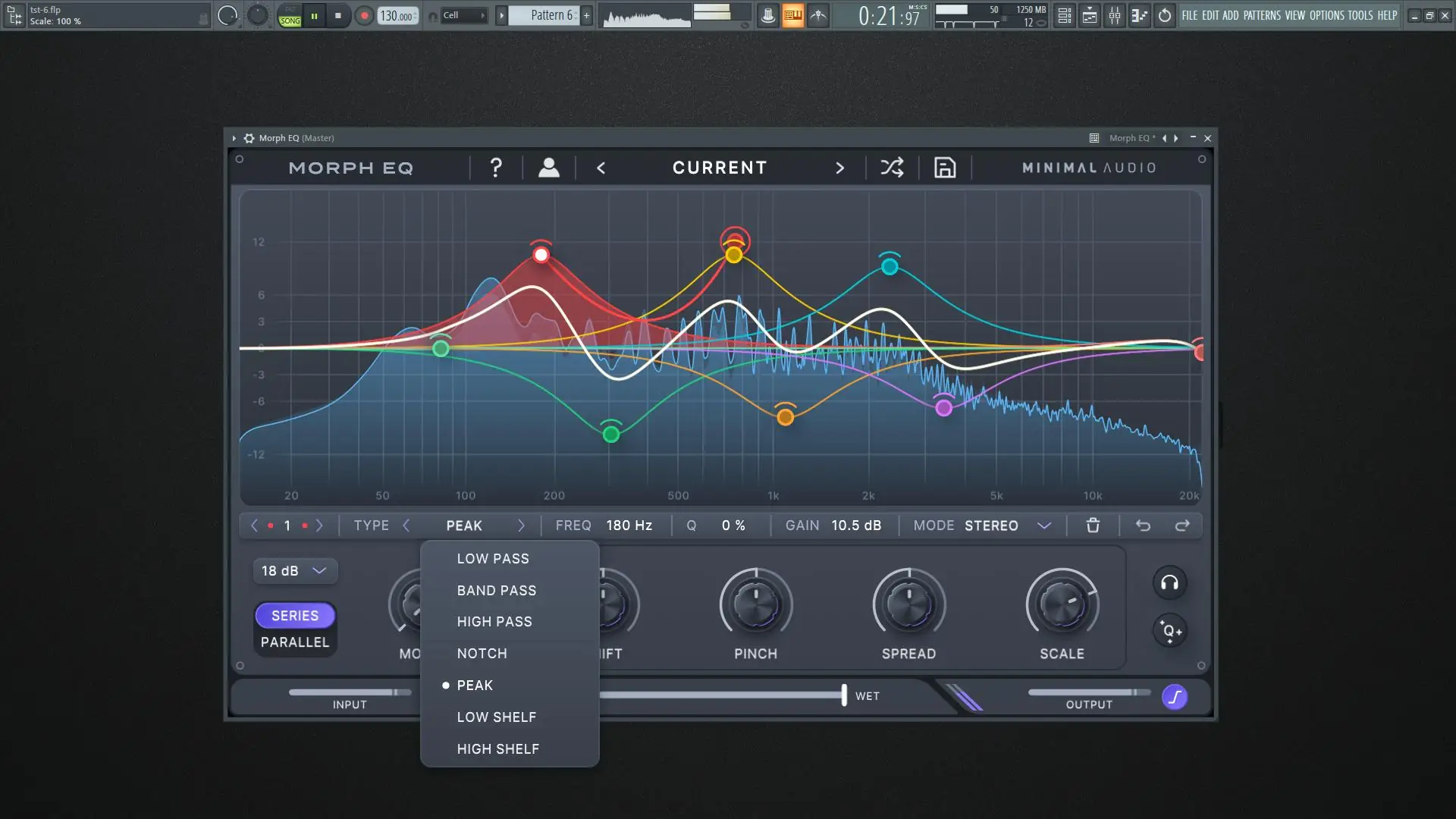Viewport: 1456px width, 819px height.
Task: Open the help question mark icon
Action: click(496, 168)
